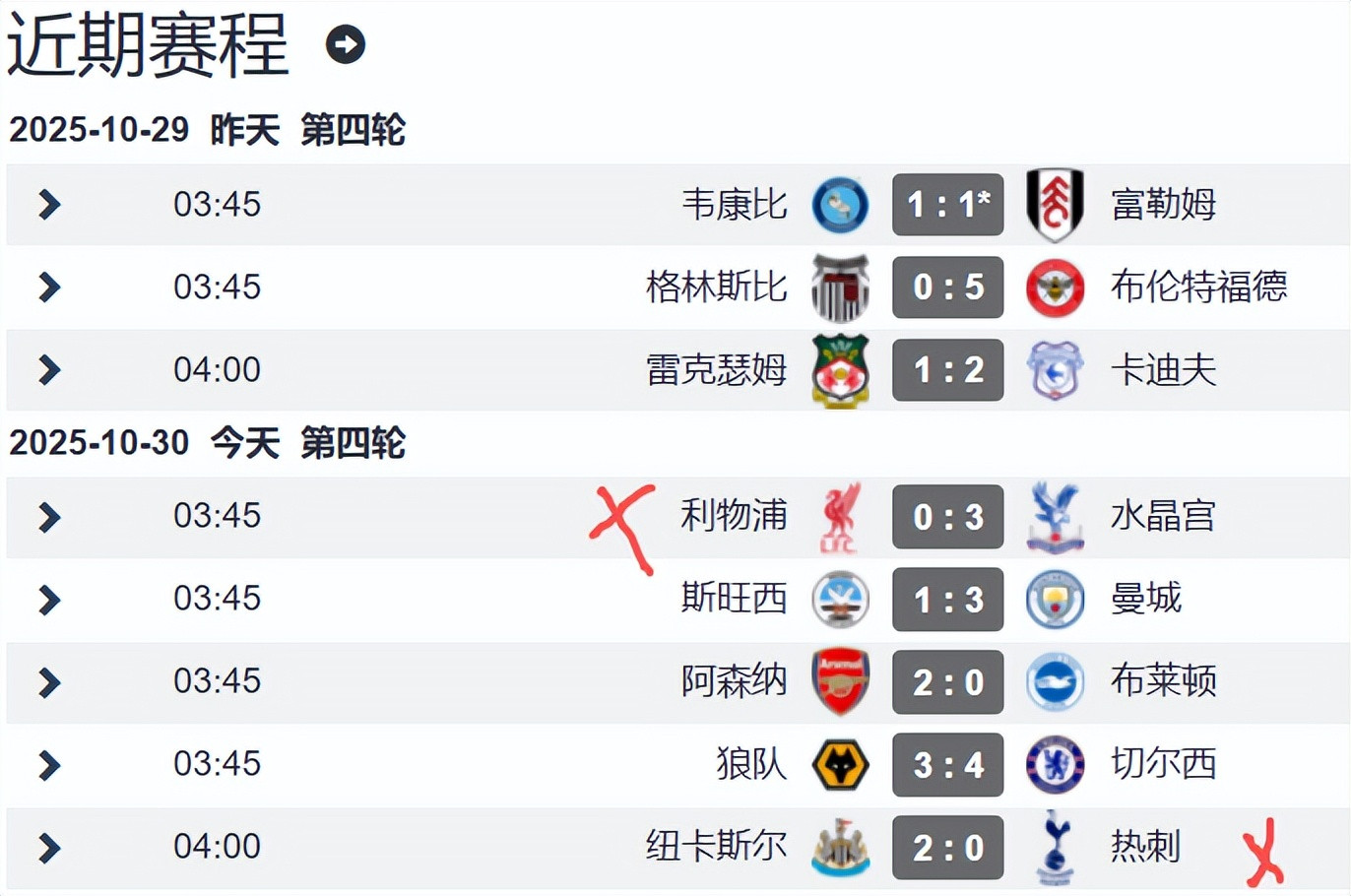Click the Liverpool club crest
Screen dimensions: 1351x896
point(841,517)
